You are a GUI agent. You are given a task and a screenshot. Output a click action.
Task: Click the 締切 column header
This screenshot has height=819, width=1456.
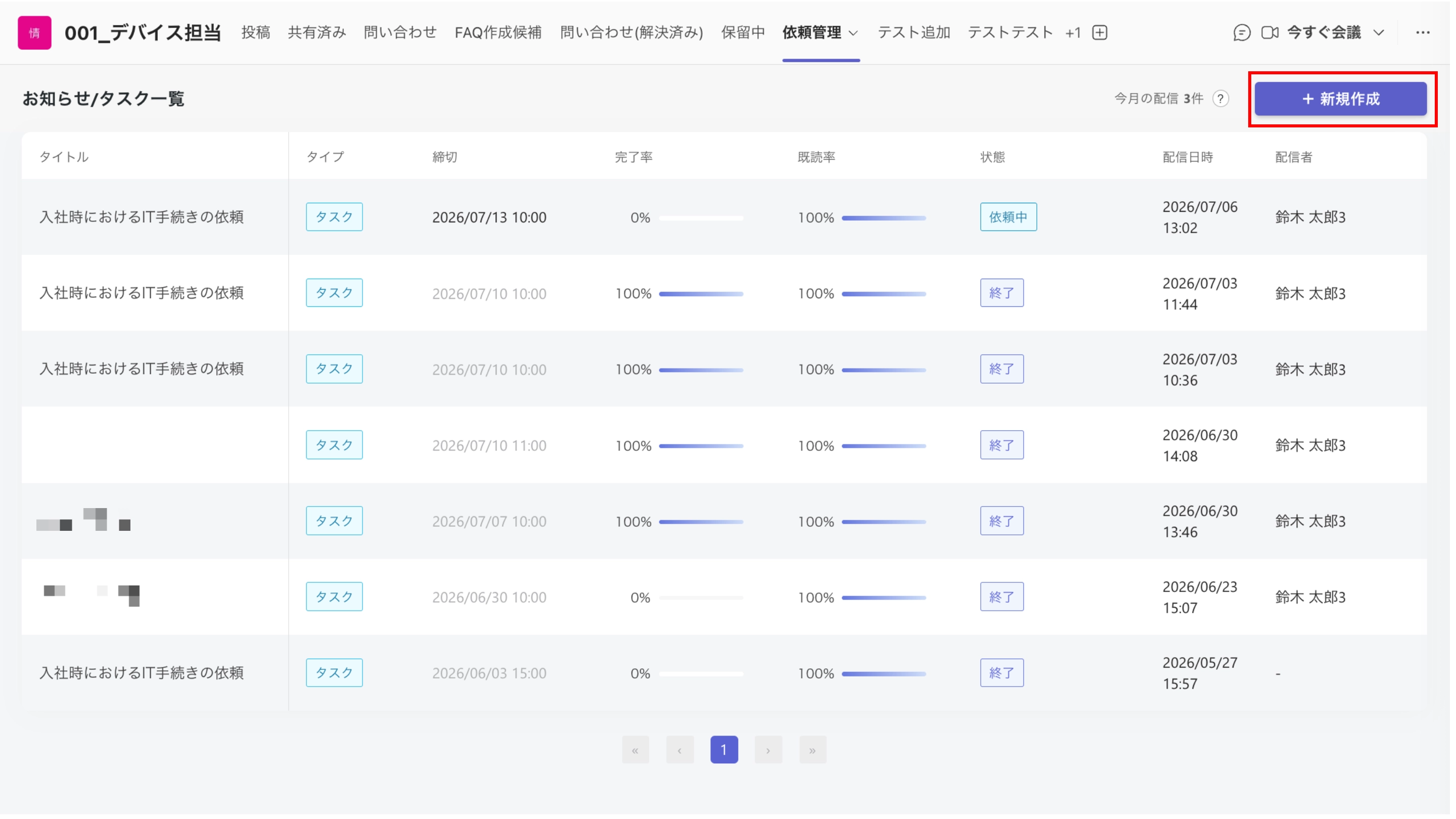point(445,157)
